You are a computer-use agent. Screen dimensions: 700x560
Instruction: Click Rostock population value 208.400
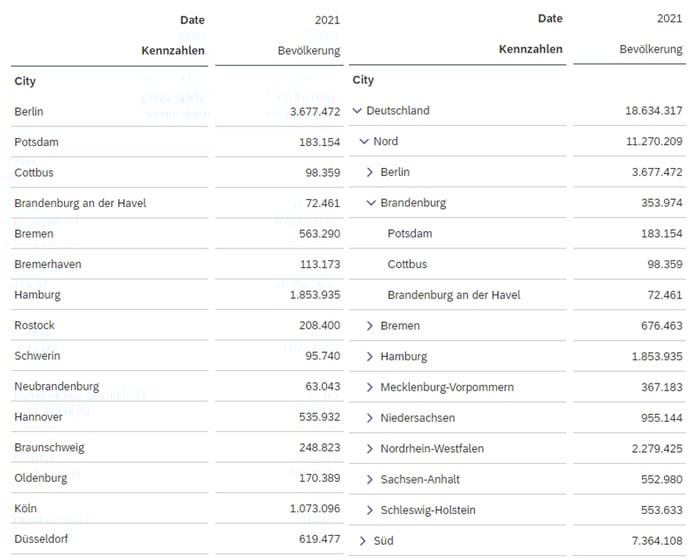(x=320, y=326)
